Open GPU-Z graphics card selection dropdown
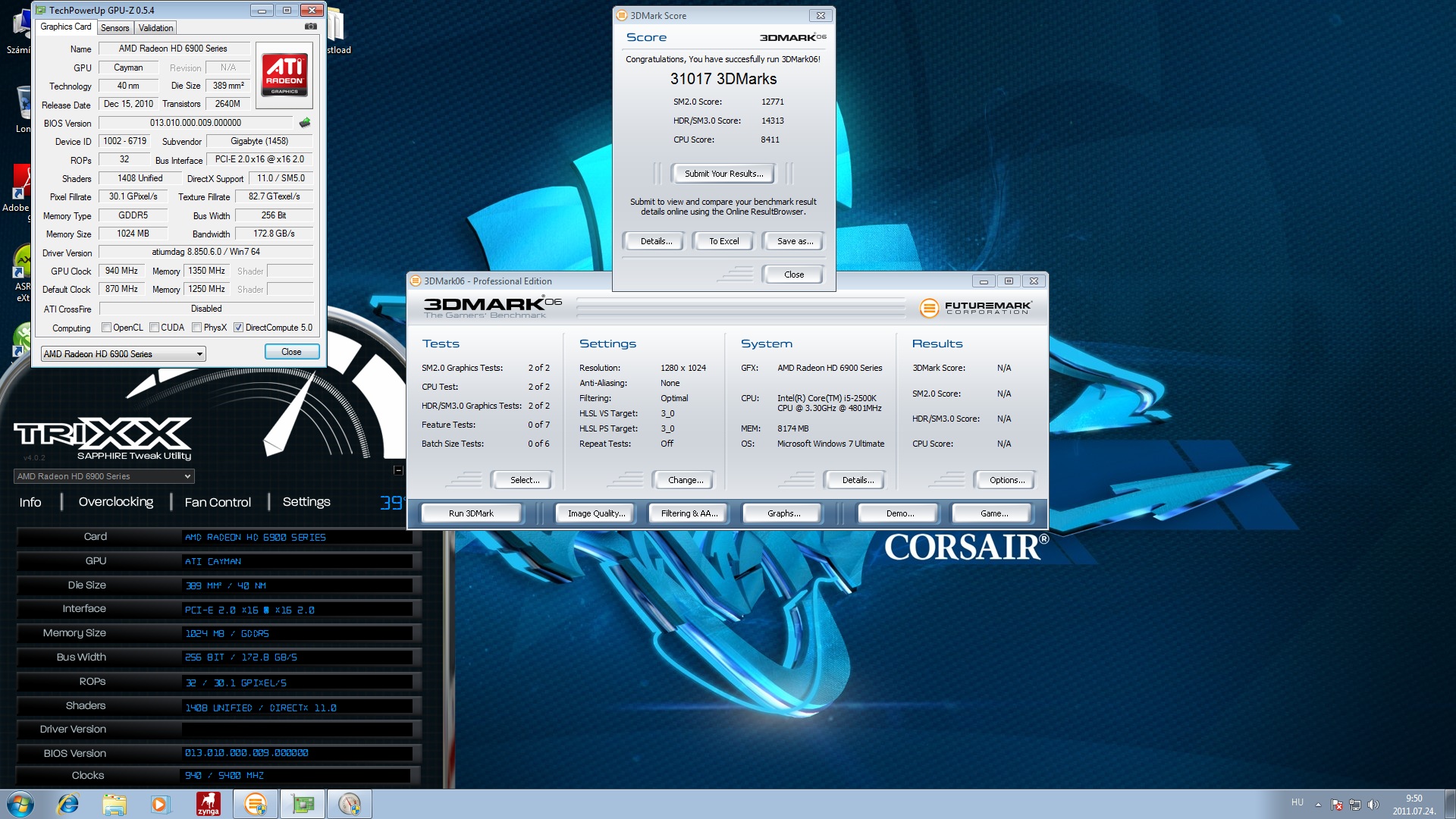The width and height of the screenshot is (1456, 819). (x=123, y=354)
